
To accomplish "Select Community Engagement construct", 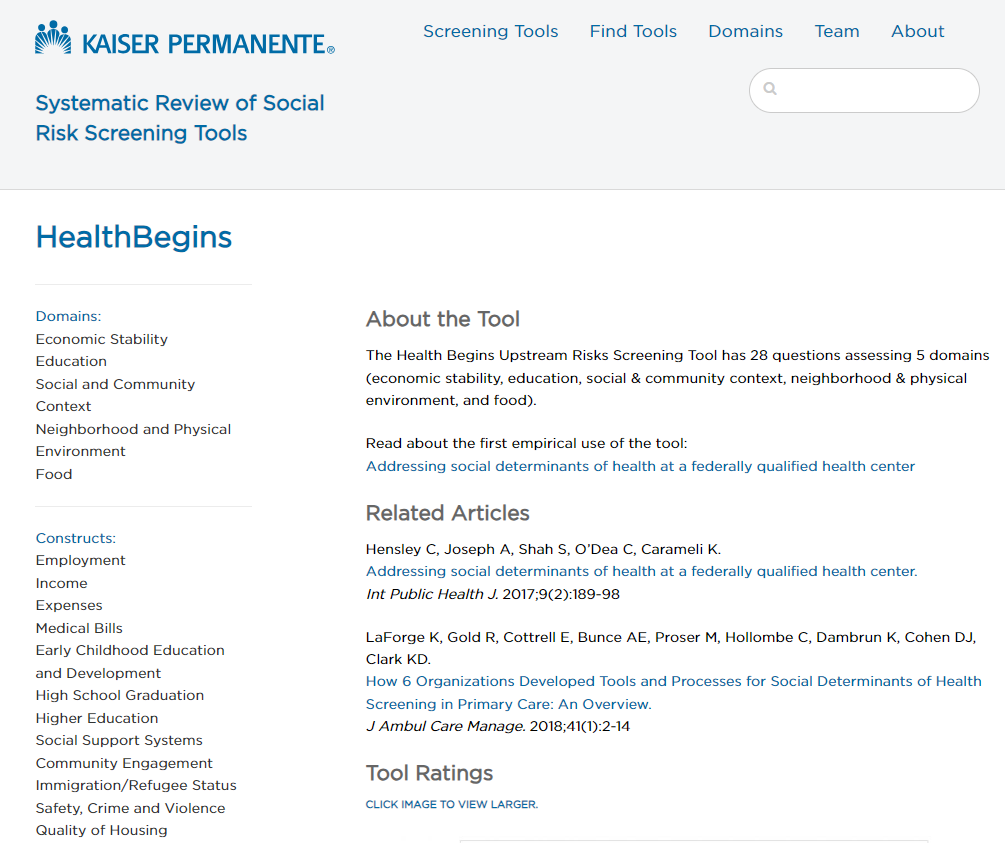I will coord(124,763).
